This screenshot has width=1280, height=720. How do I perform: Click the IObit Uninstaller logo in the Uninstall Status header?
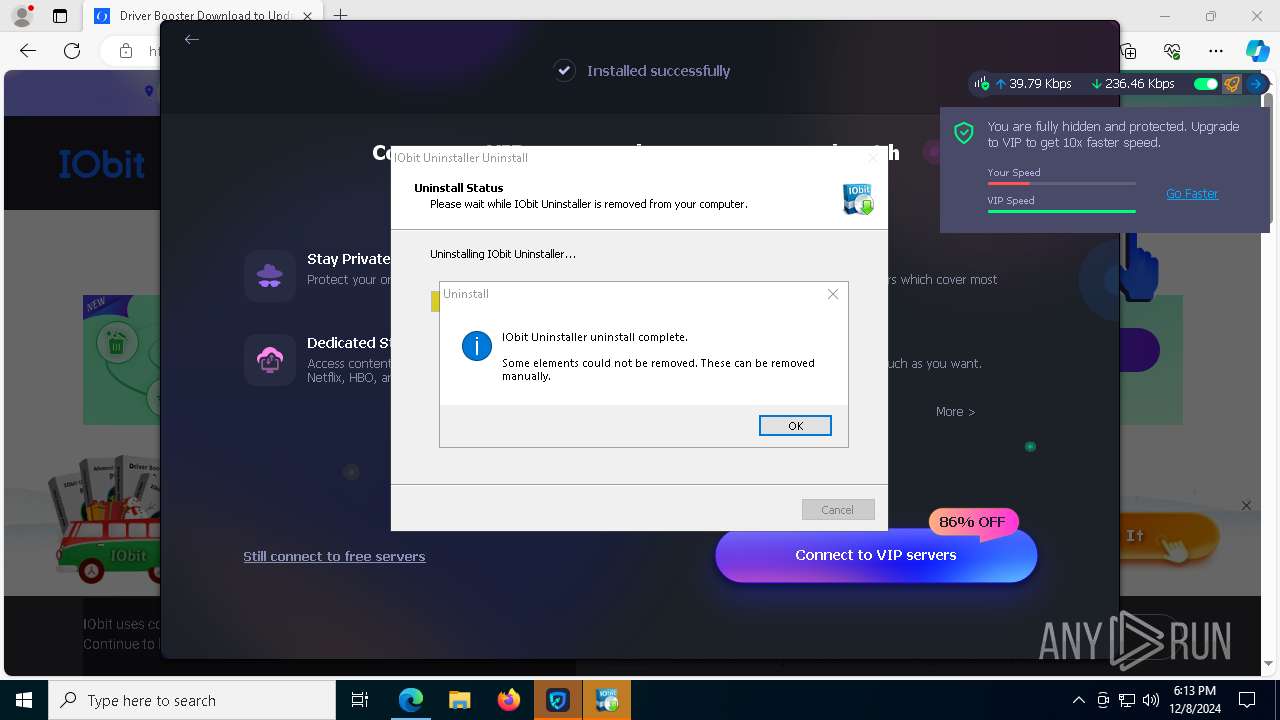(x=858, y=199)
